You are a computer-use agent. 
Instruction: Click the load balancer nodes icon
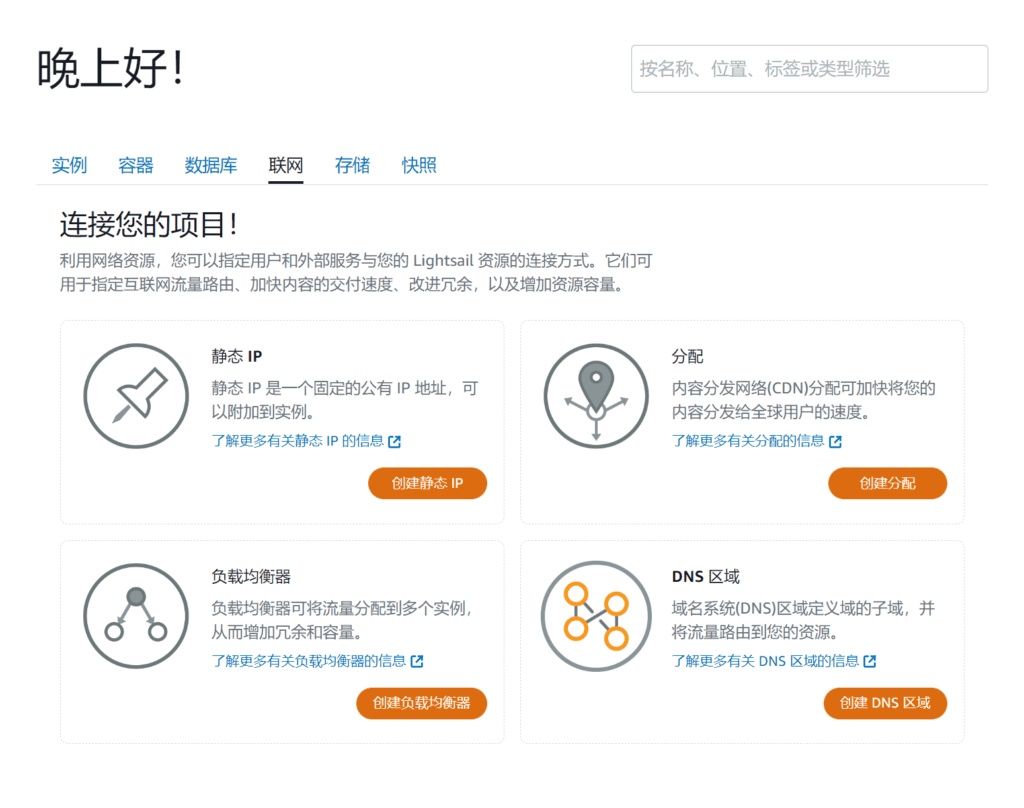[136, 615]
